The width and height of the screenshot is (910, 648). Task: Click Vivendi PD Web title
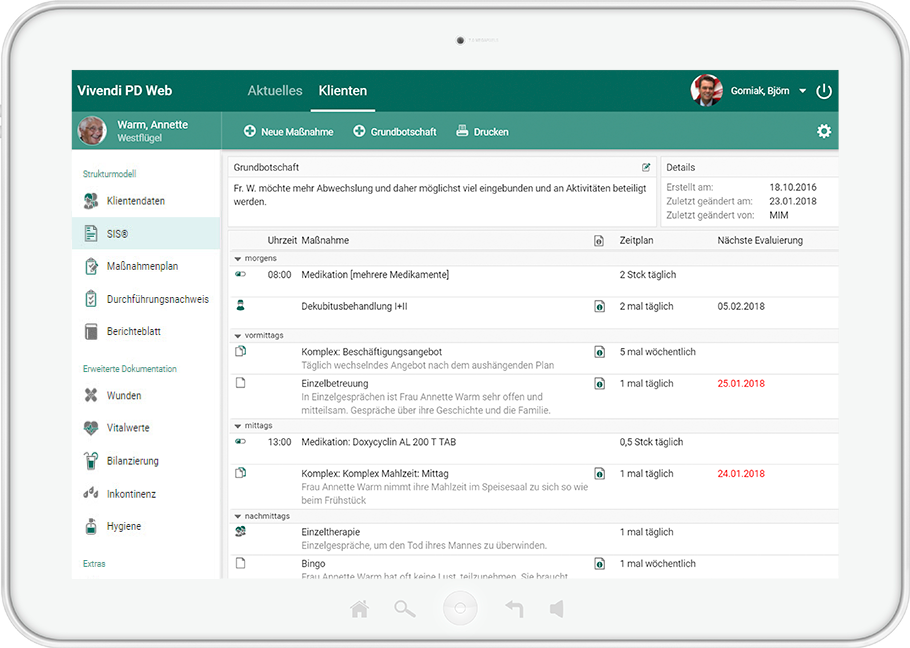[125, 90]
